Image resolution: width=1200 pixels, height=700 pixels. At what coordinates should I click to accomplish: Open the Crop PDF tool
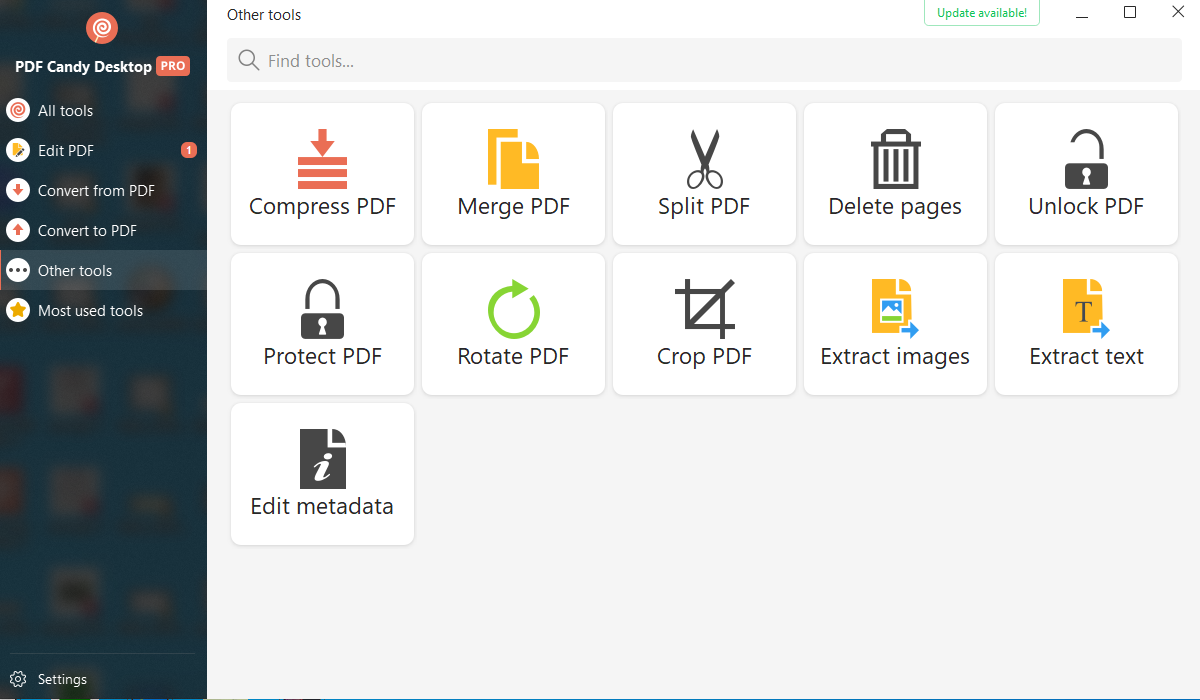click(x=704, y=324)
